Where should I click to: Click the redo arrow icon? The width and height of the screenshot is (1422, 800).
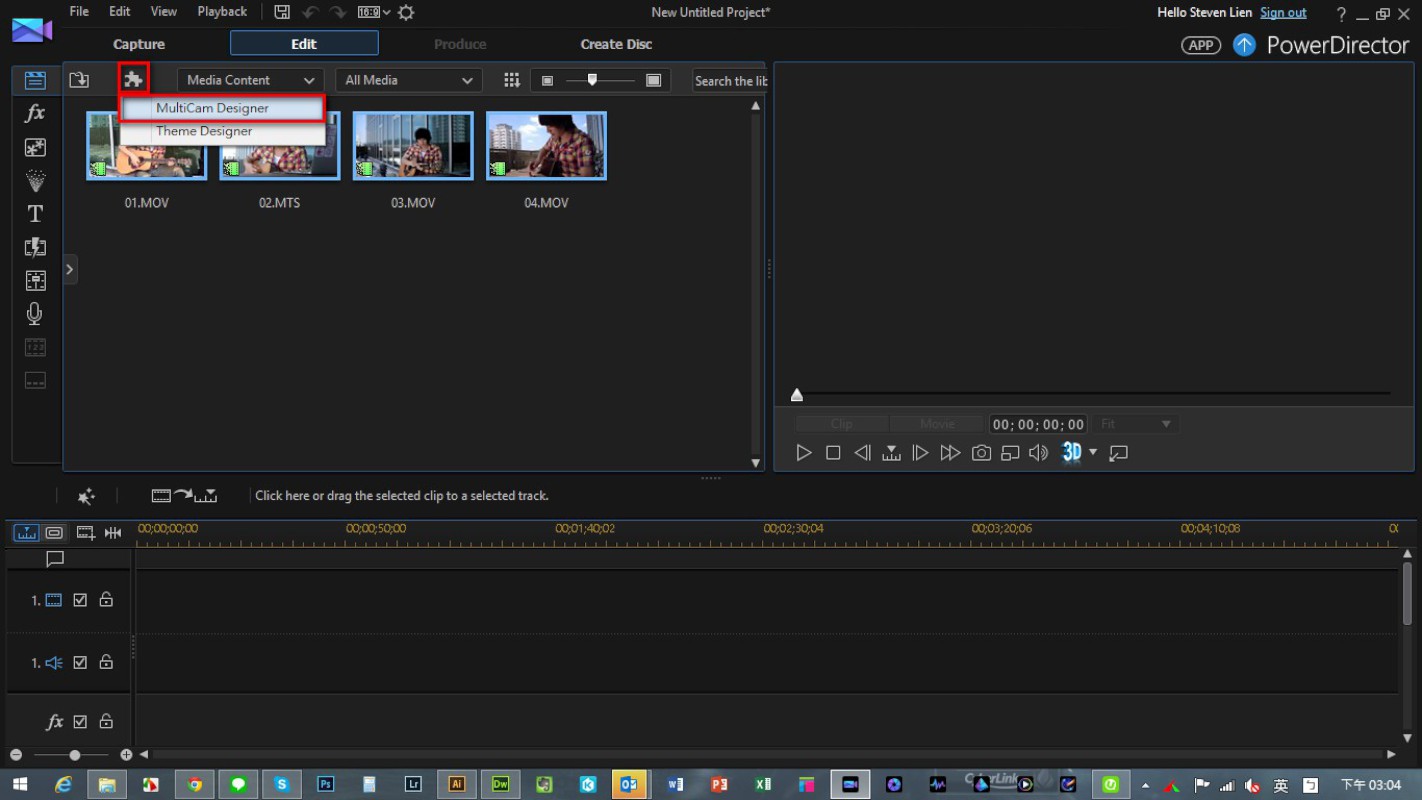click(338, 12)
